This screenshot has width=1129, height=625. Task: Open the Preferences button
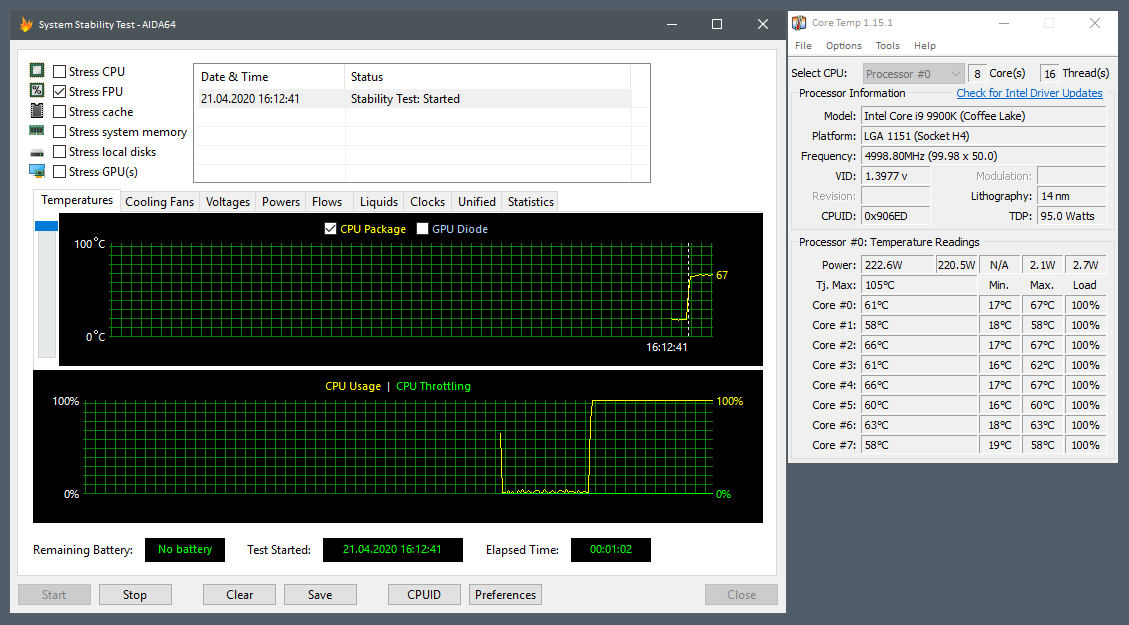pyautogui.click(x=505, y=595)
